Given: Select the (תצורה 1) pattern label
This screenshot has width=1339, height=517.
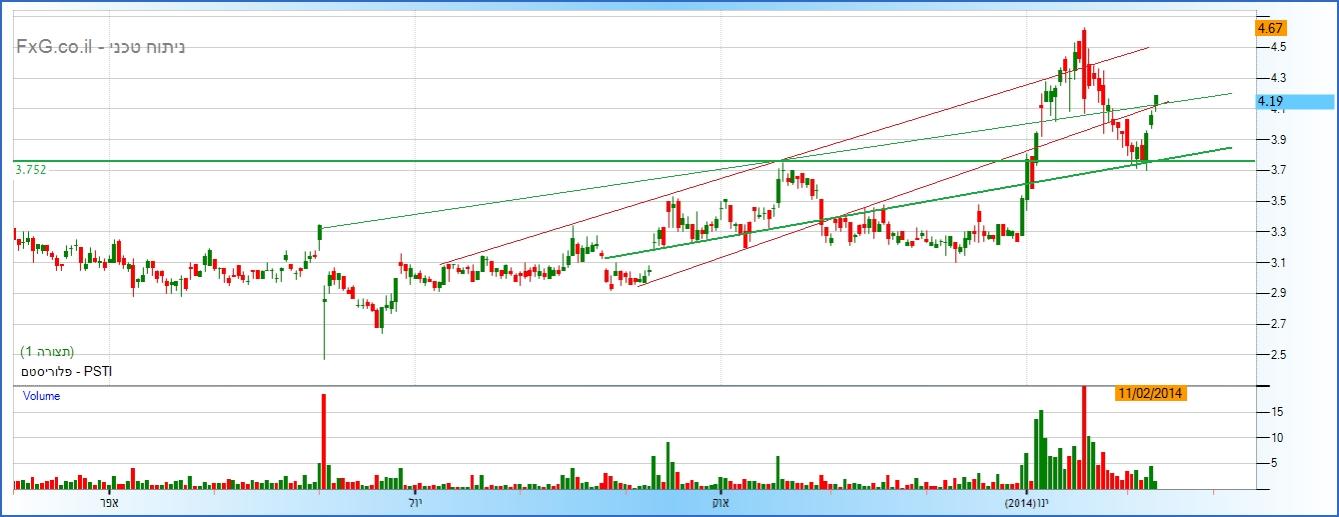Looking at the screenshot, I should [47, 352].
